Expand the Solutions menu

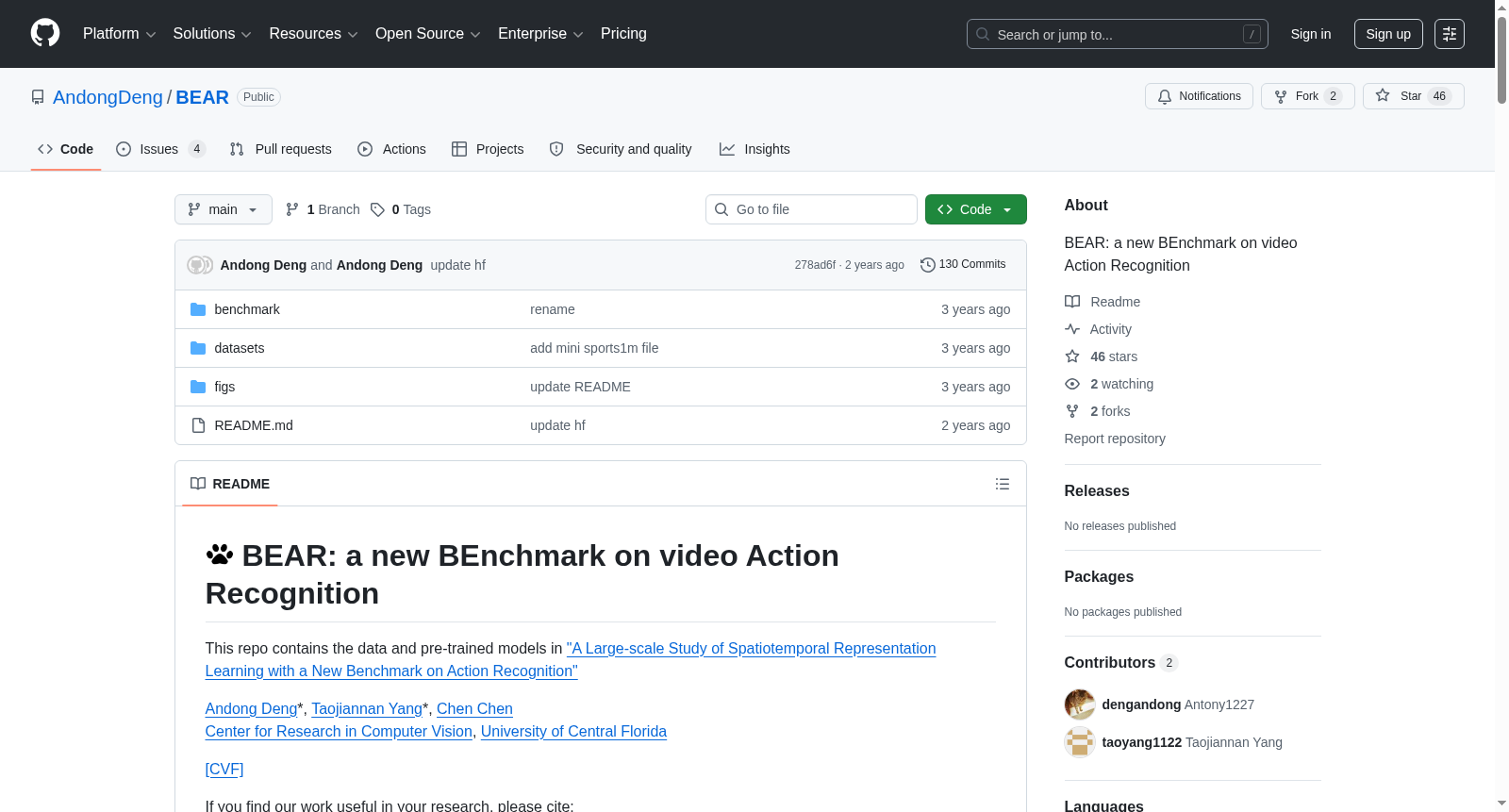[212, 34]
